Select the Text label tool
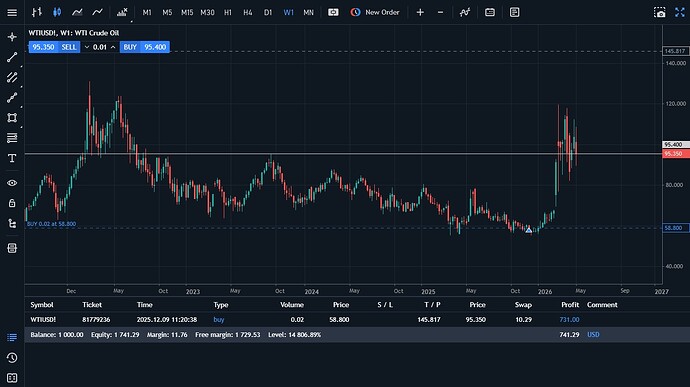 click(12, 158)
